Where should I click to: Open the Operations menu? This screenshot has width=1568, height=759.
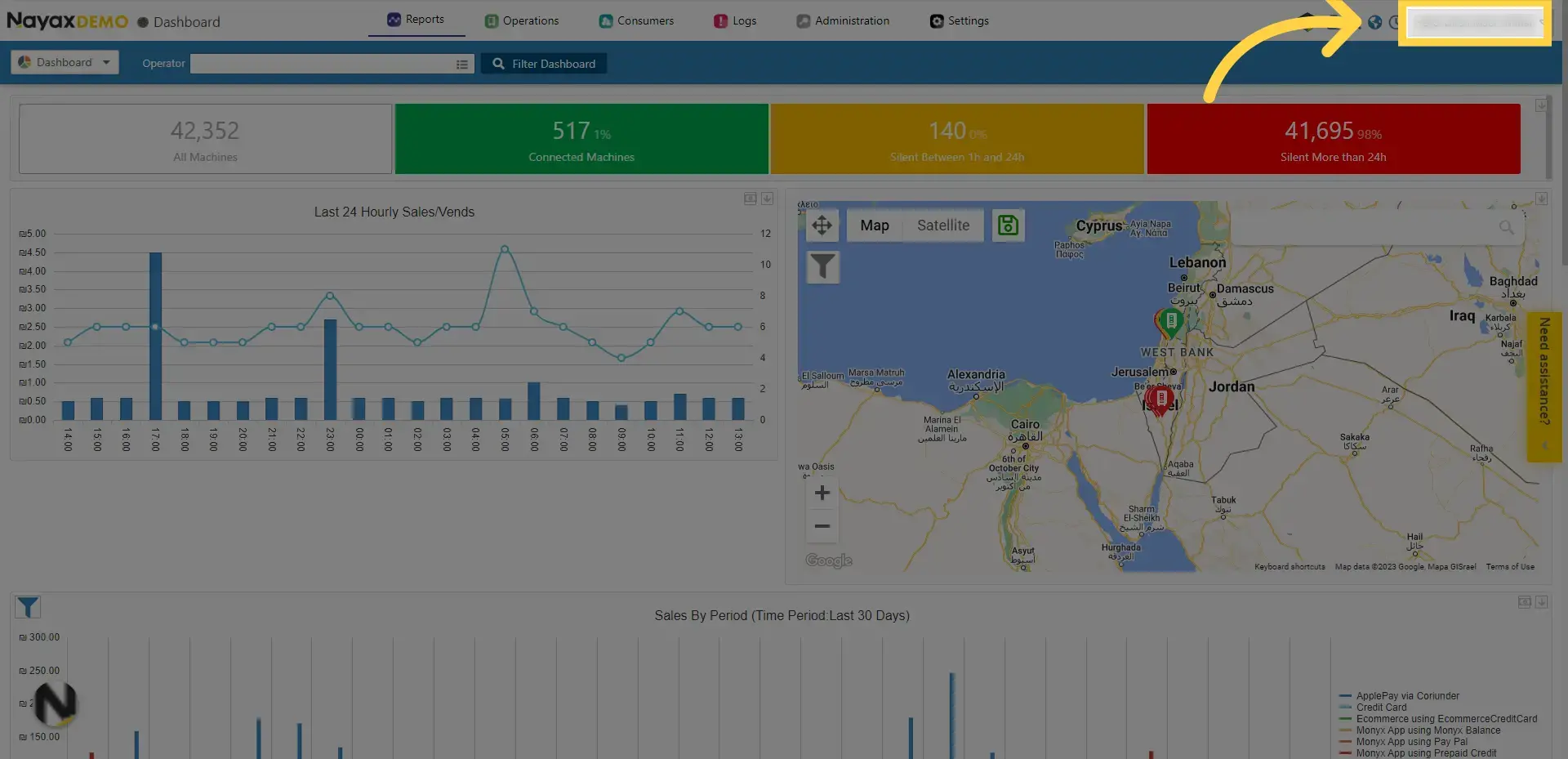522,21
